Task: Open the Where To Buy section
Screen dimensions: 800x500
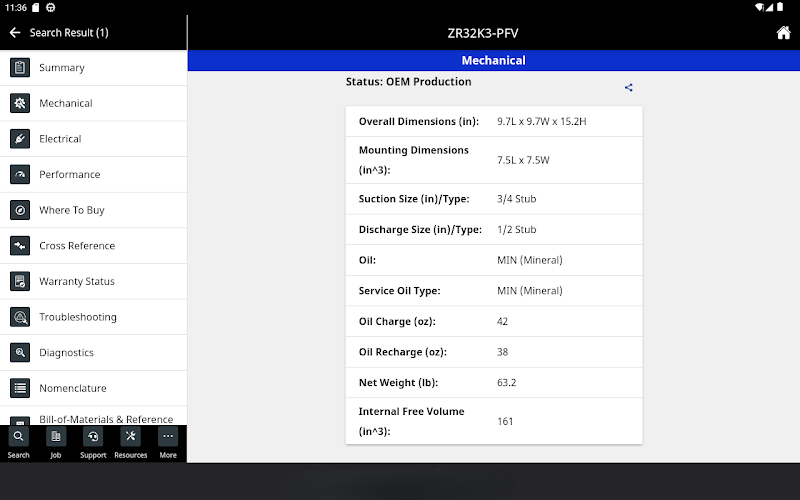Action: (x=93, y=210)
